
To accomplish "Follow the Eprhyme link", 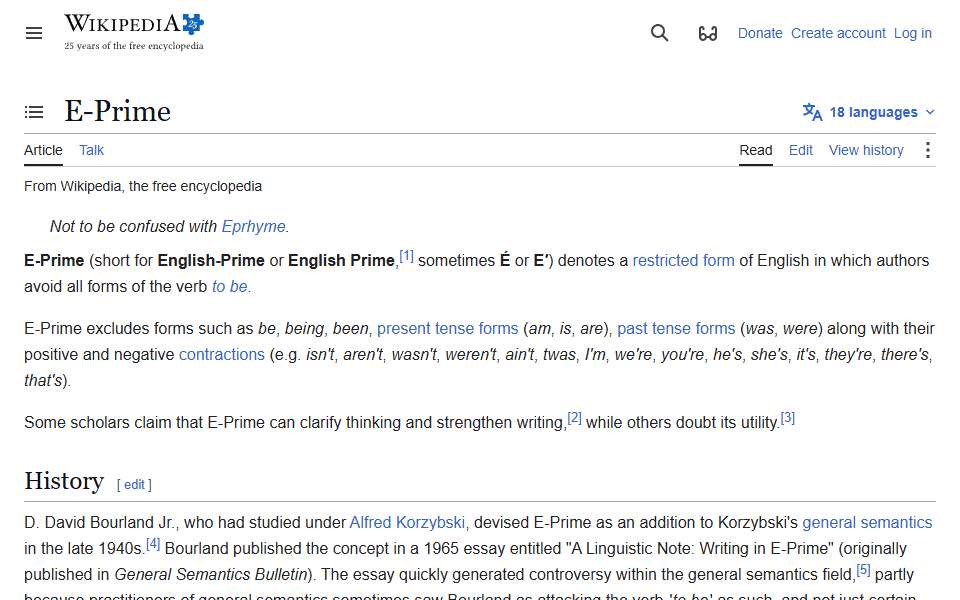I will click(x=253, y=227).
